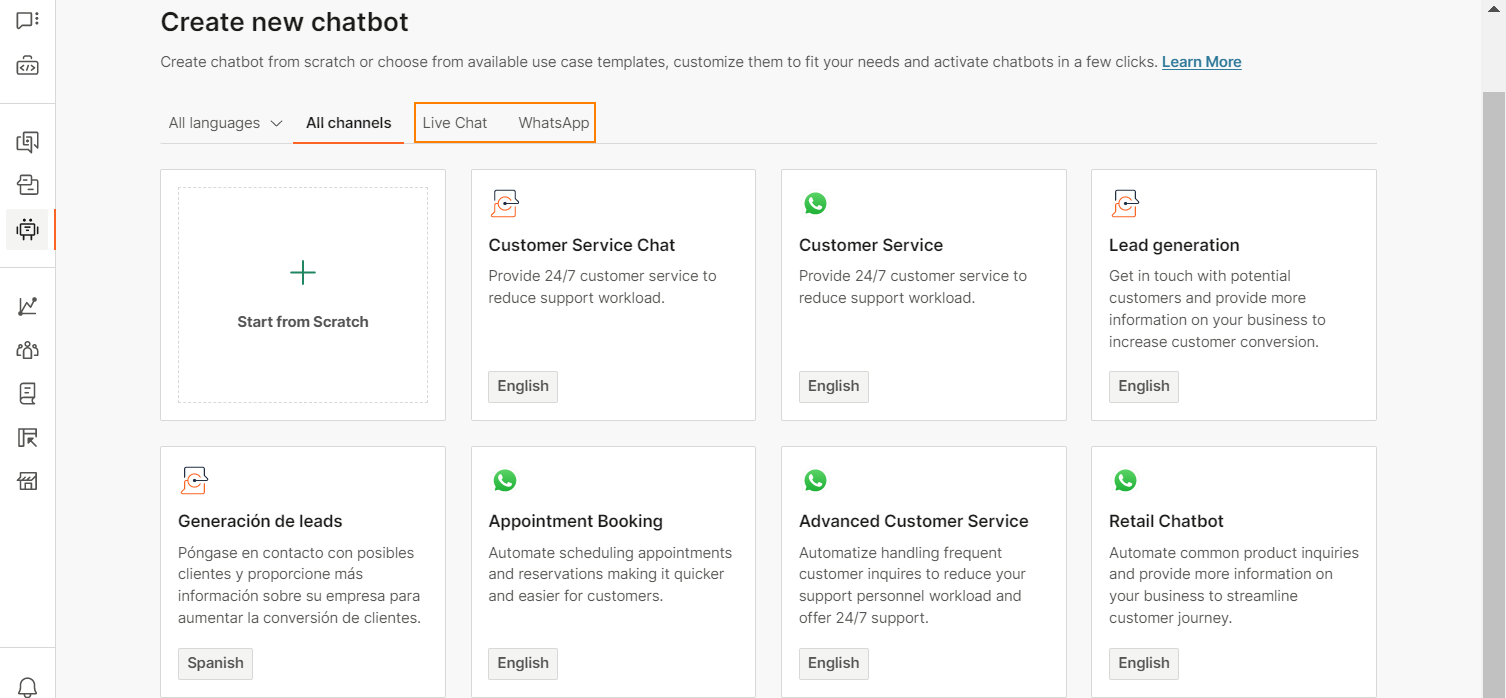Select the chatbot robot icon in sidebar
The width and height of the screenshot is (1506, 698).
pyautogui.click(x=27, y=229)
